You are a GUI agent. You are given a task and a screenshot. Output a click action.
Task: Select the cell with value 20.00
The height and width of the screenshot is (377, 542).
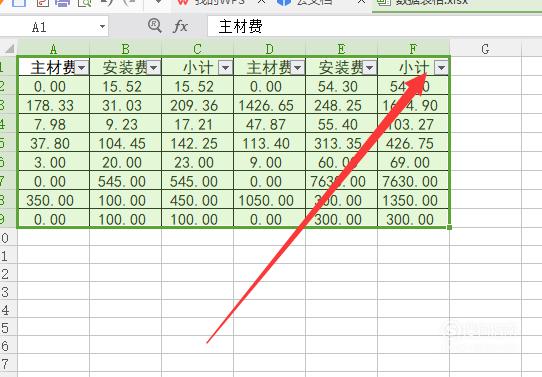pos(125,162)
